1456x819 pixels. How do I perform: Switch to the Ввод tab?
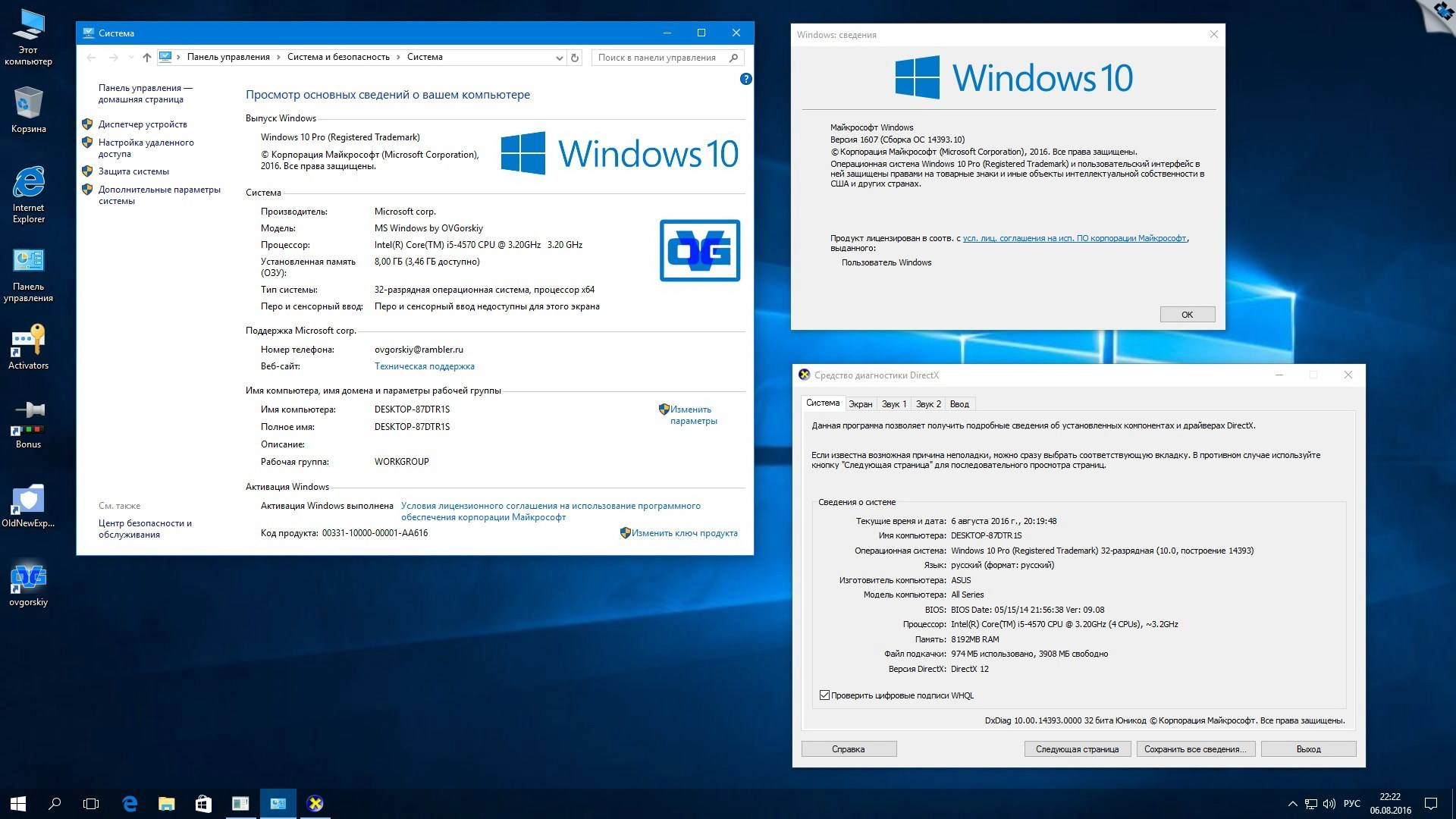[x=959, y=404]
